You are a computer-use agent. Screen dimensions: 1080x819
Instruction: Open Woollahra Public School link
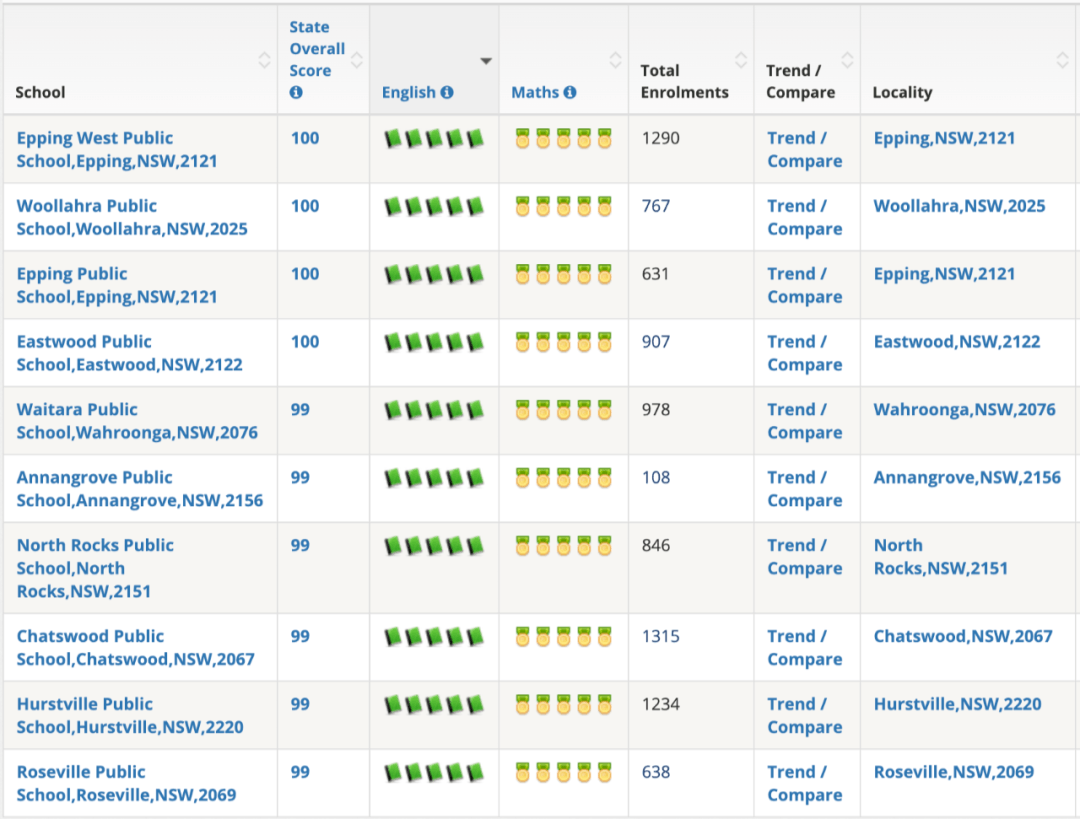click(x=132, y=217)
